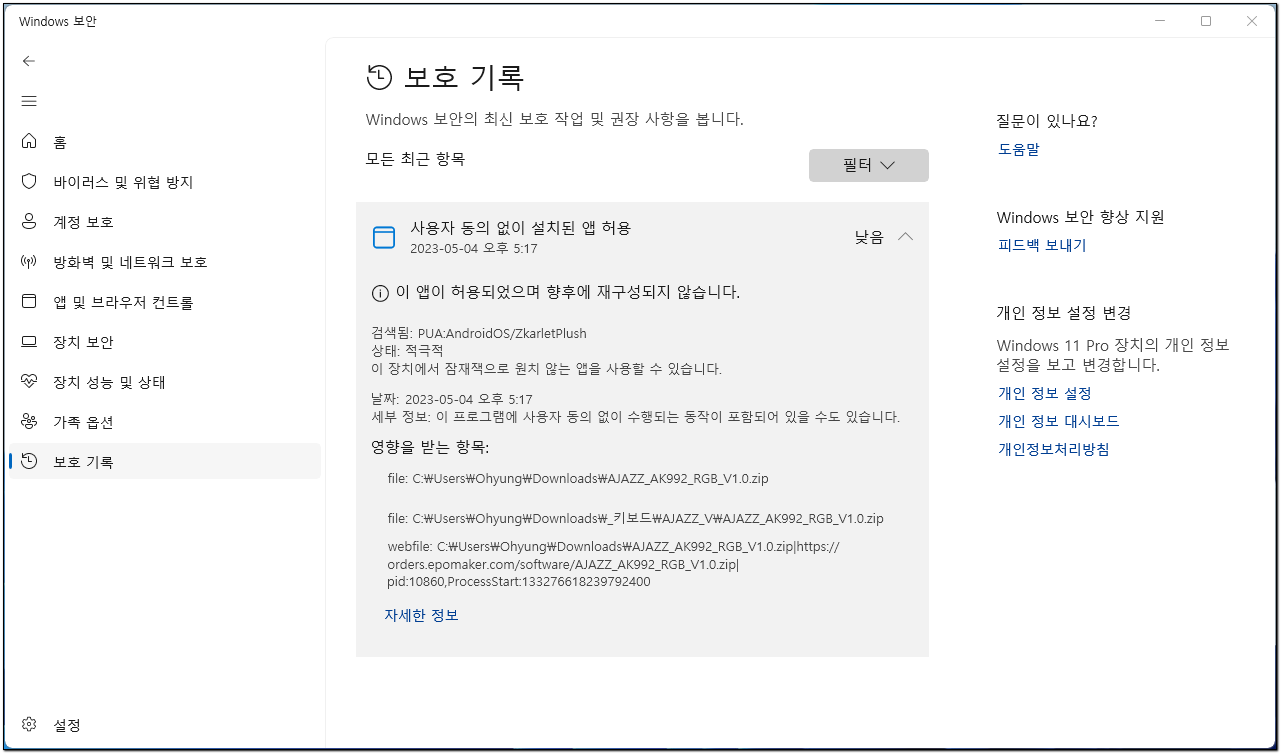The width and height of the screenshot is (1281, 754).
Task: Open 방화벽 및 네트워크 보호 antenna icon
Action: point(29,262)
